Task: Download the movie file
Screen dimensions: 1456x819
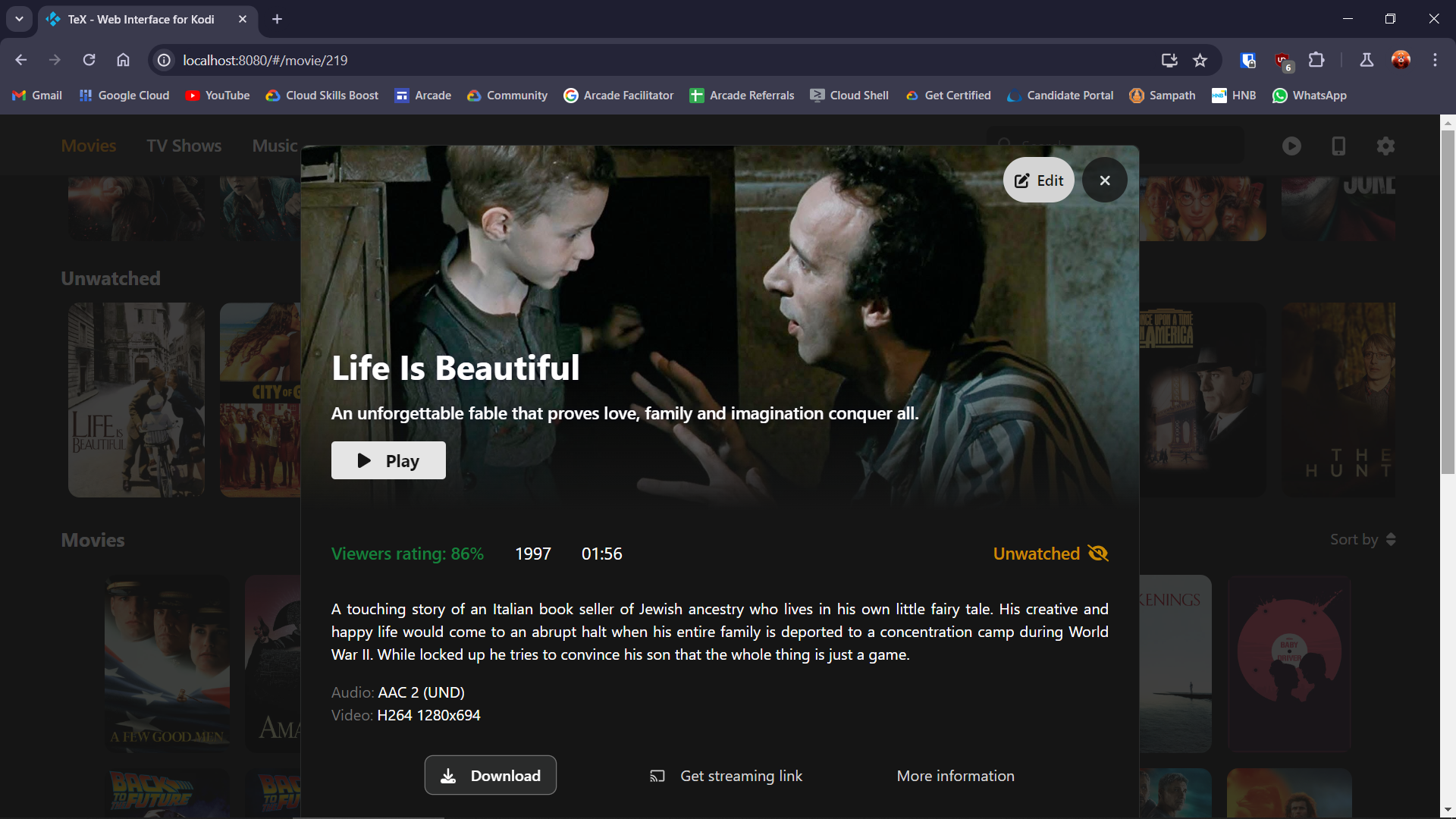Action: click(491, 775)
